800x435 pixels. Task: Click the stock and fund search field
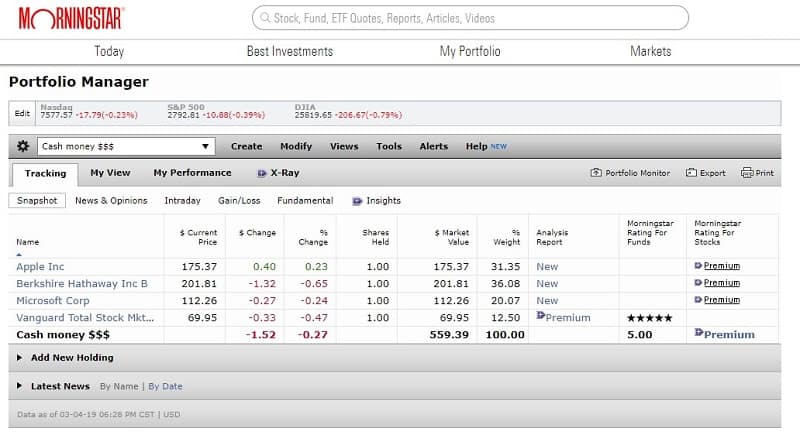[x=469, y=18]
